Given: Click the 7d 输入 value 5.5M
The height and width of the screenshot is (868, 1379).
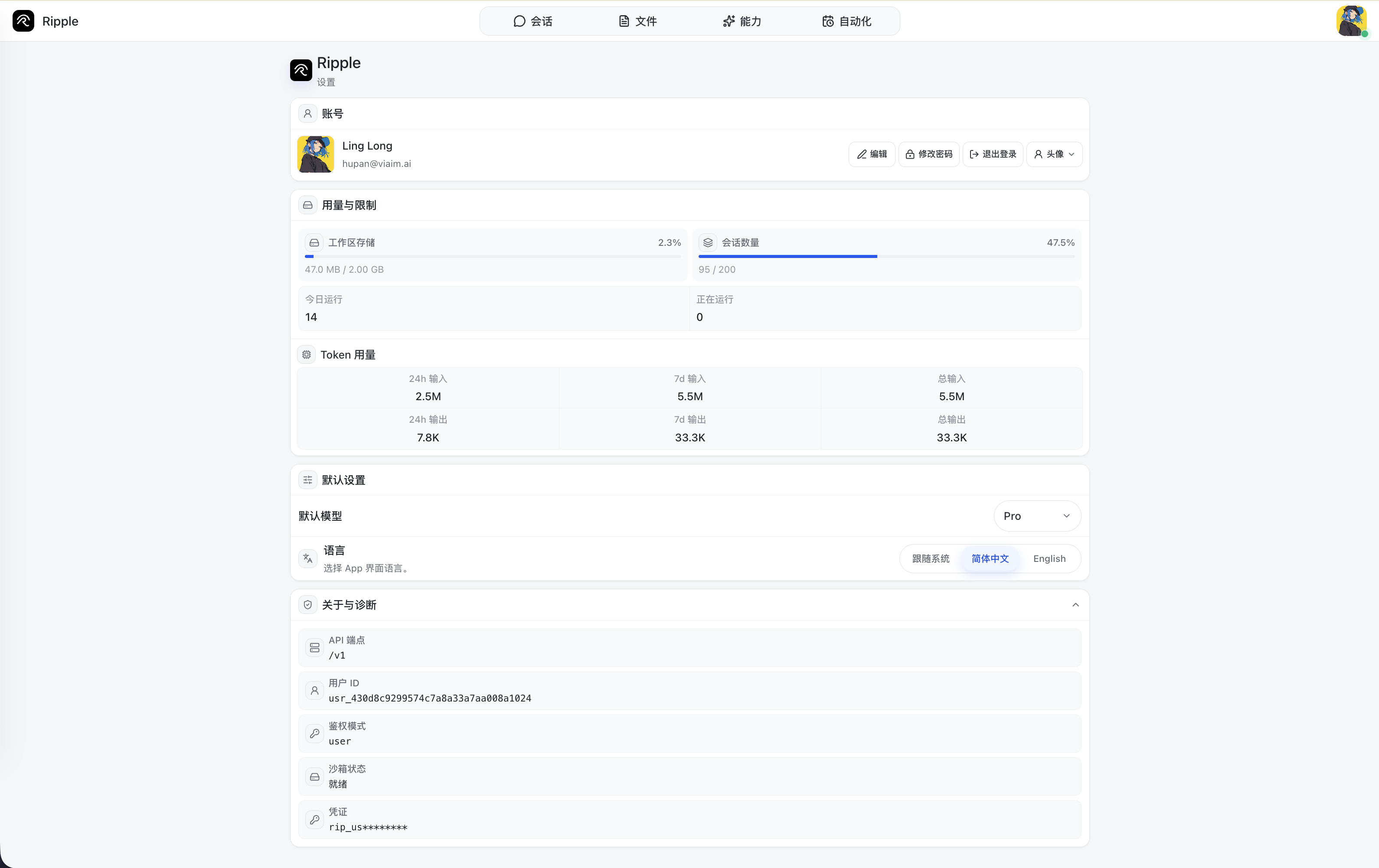Looking at the screenshot, I should pyautogui.click(x=689, y=396).
